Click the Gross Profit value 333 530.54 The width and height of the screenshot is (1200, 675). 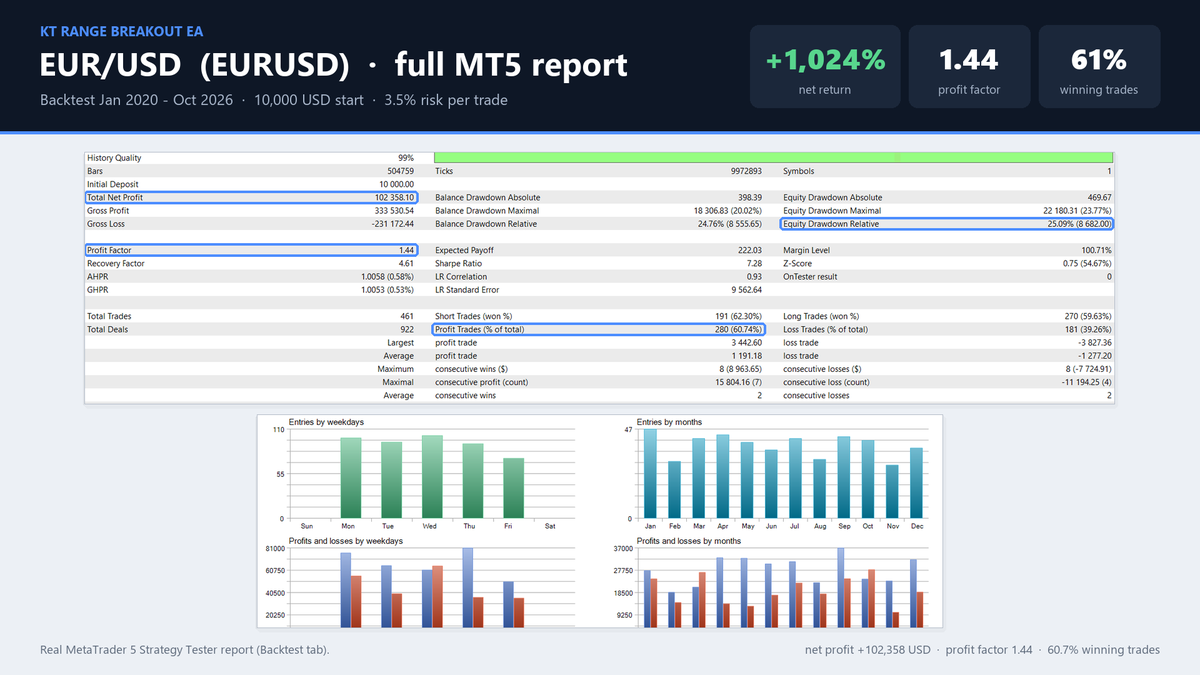392,211
